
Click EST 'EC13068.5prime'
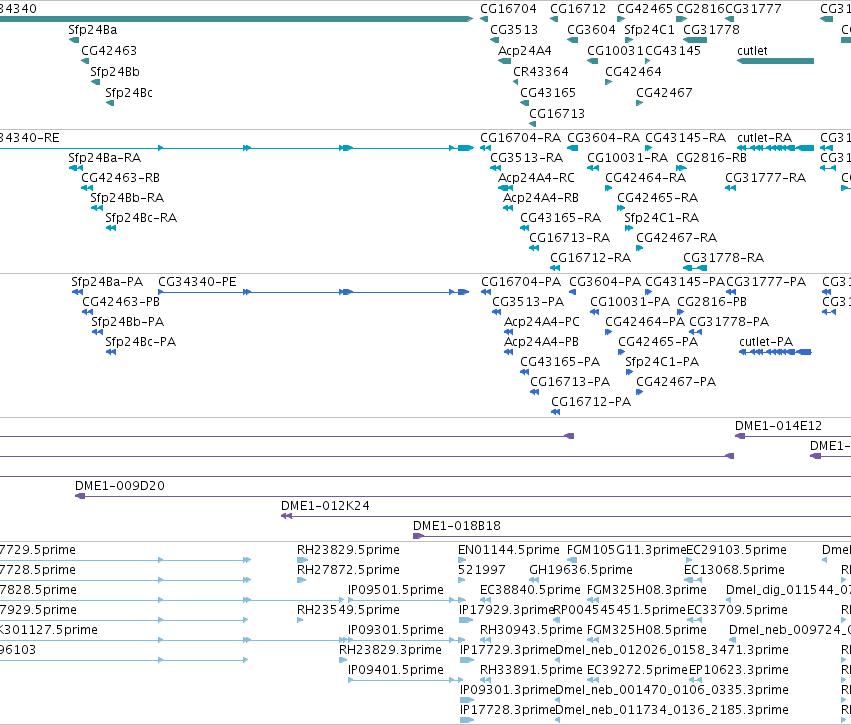coord(734,570)
